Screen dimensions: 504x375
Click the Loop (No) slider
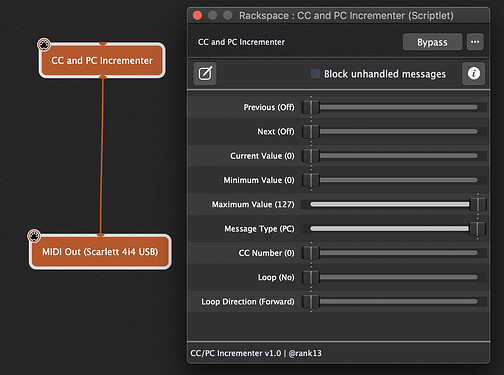click(x=394, y=277)
